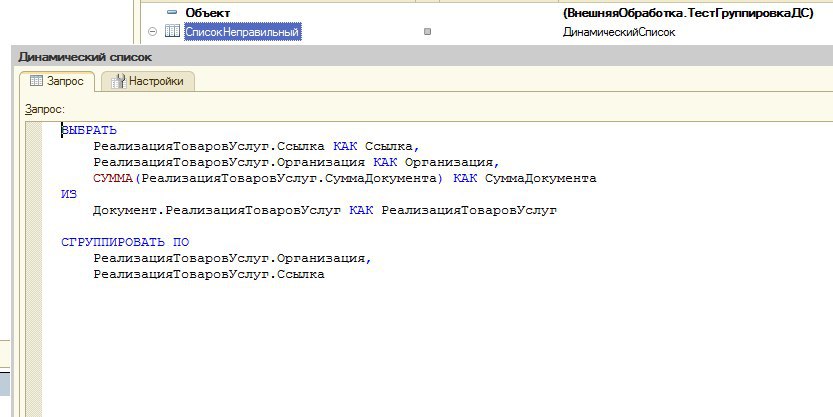Viewport: 833px width, 417px height.
Task: Click the СУММА function keyword
Action: coord(113,178)
